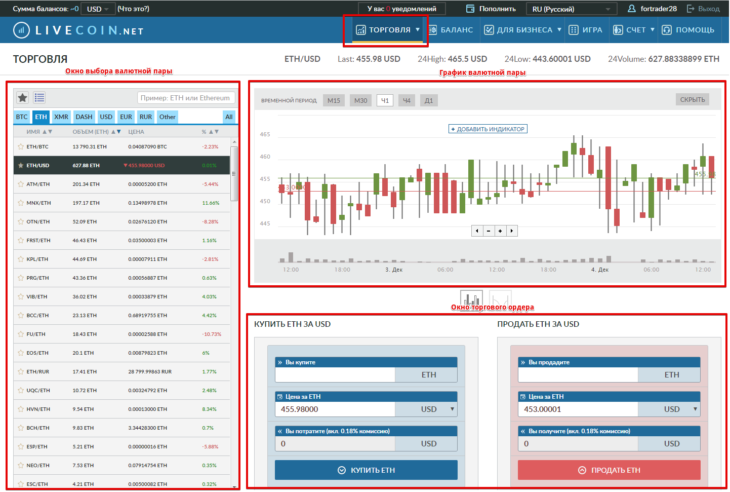Select the RUR market tab
The width and height of the screenshot is (730, 492).
tap(146, 116)
